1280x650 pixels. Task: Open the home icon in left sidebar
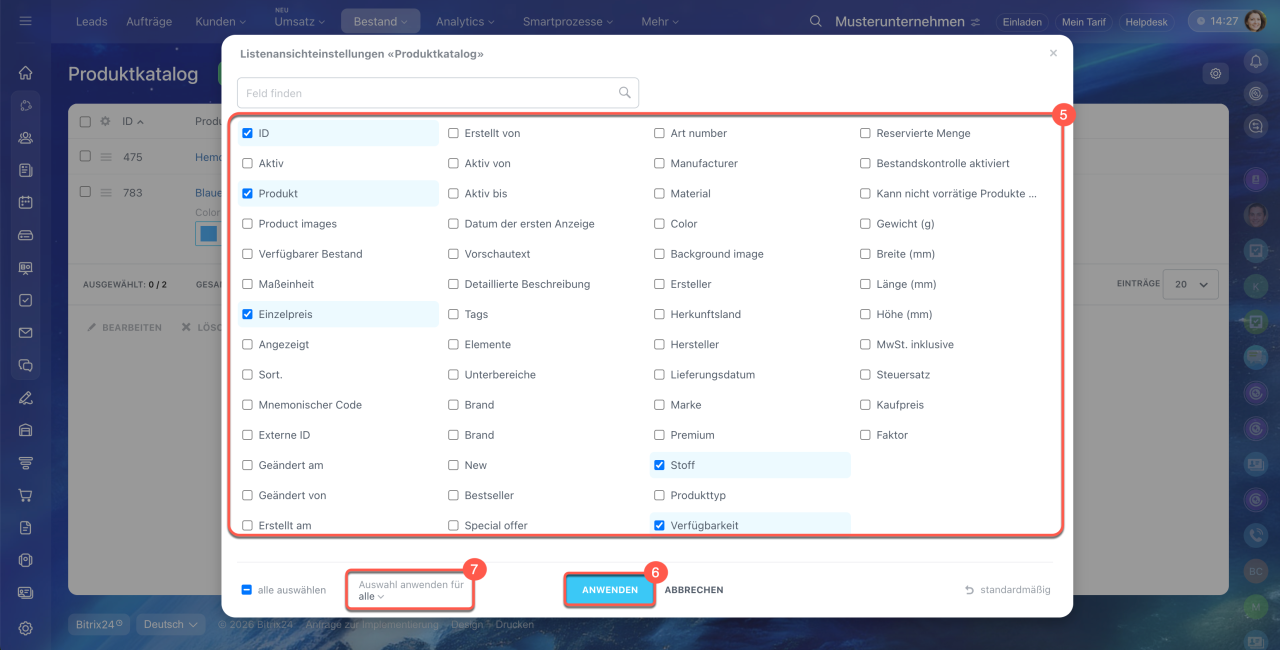point(26,73)
